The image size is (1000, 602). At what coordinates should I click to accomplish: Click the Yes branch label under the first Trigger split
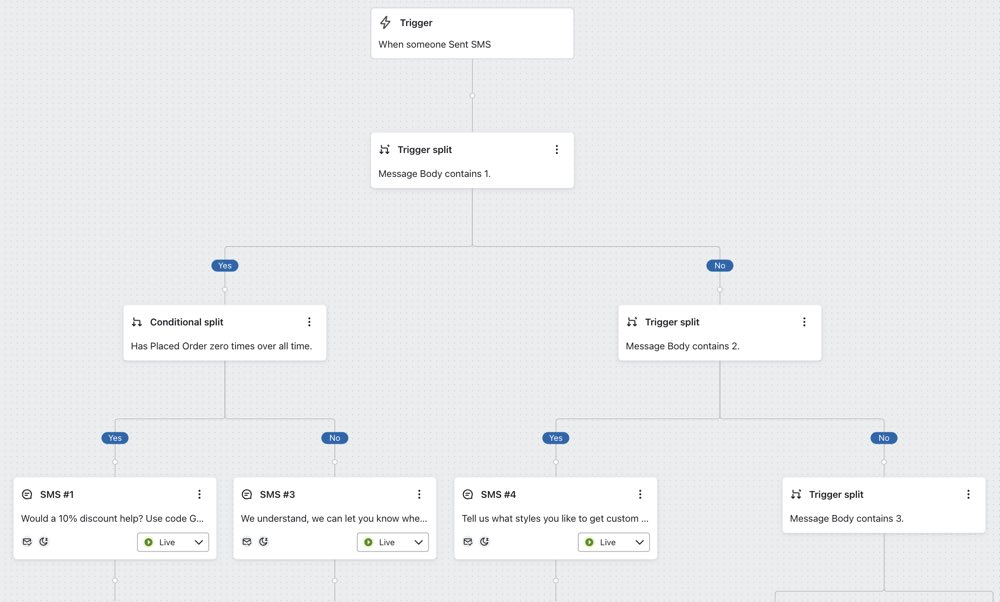pos(225,266)
